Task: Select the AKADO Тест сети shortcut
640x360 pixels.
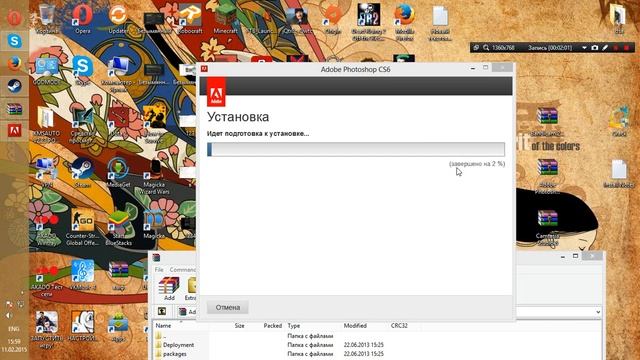Action: (x=46, y=280)
